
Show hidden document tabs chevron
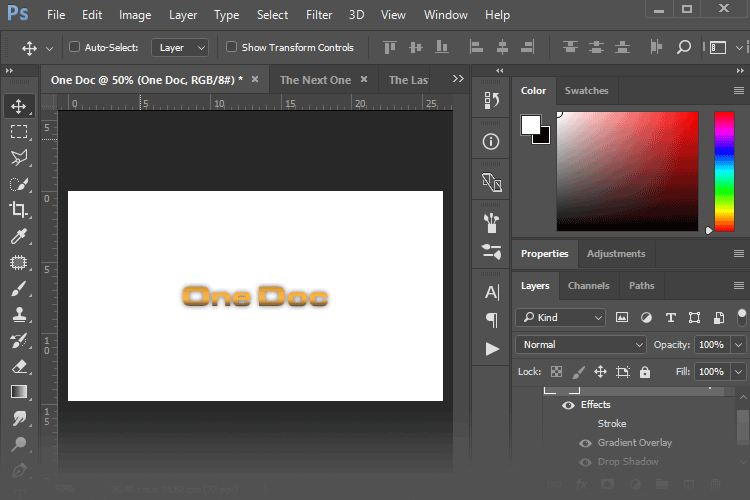pyautogui.click(x=458, y=78)
